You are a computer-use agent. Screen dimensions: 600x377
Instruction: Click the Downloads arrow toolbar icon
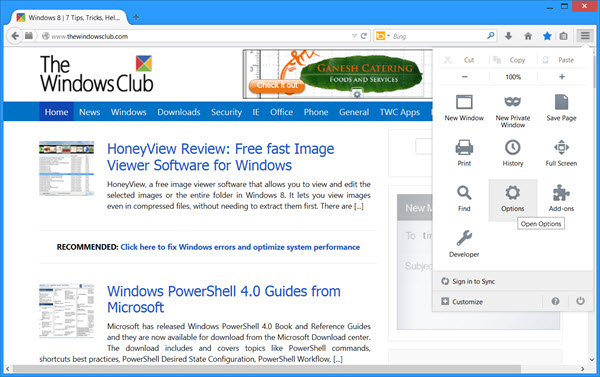508,36
